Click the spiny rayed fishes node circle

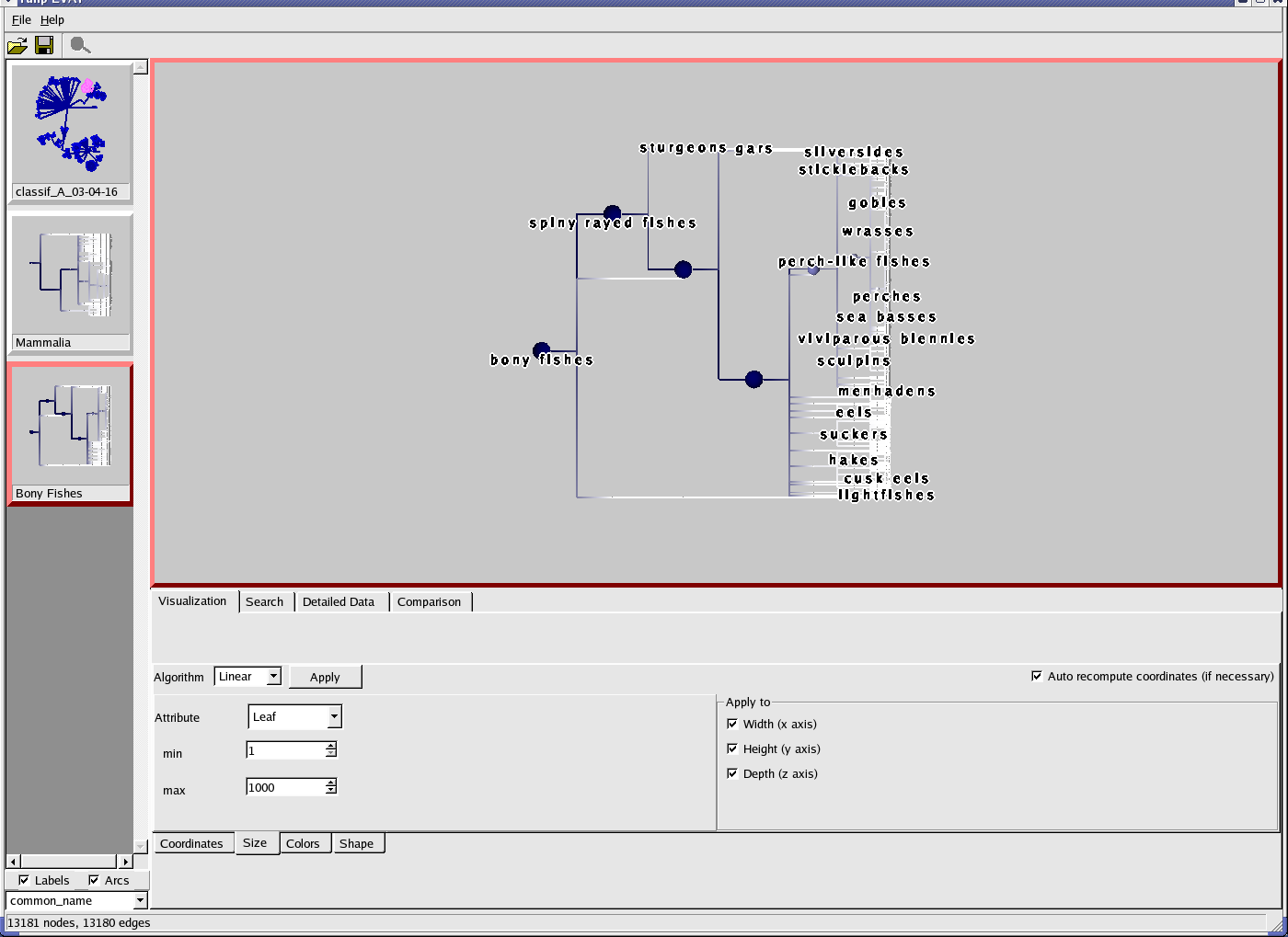tap(612, 213)
